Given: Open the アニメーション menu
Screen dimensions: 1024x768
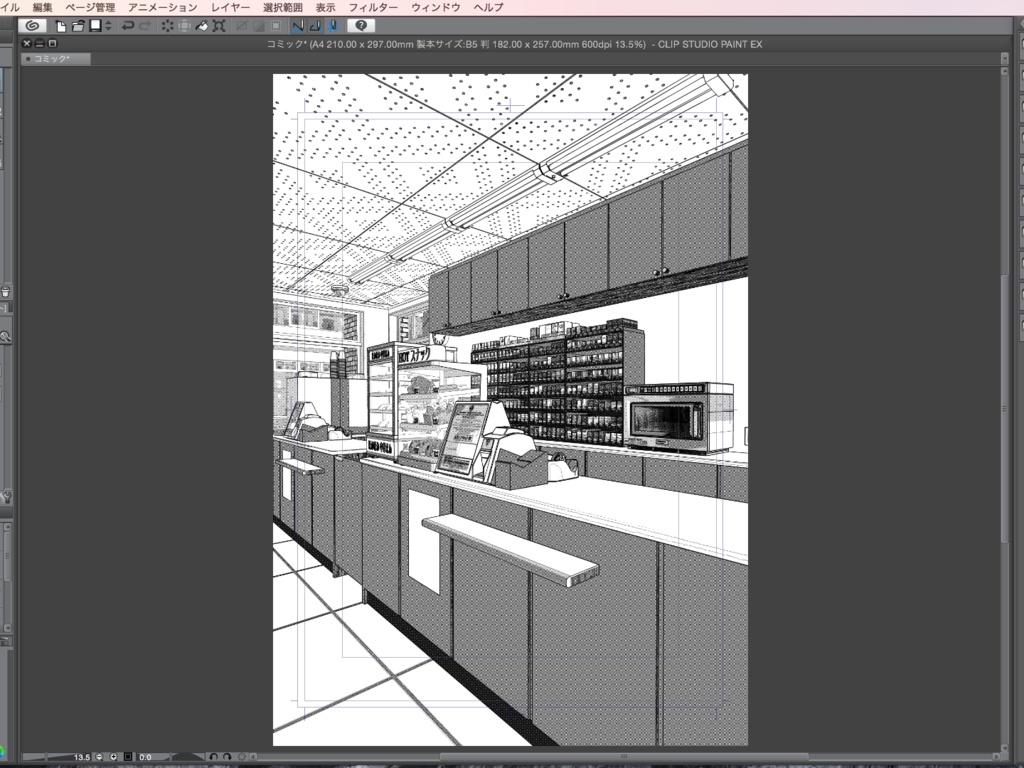Looking at the screenshot, I should 163,7.
